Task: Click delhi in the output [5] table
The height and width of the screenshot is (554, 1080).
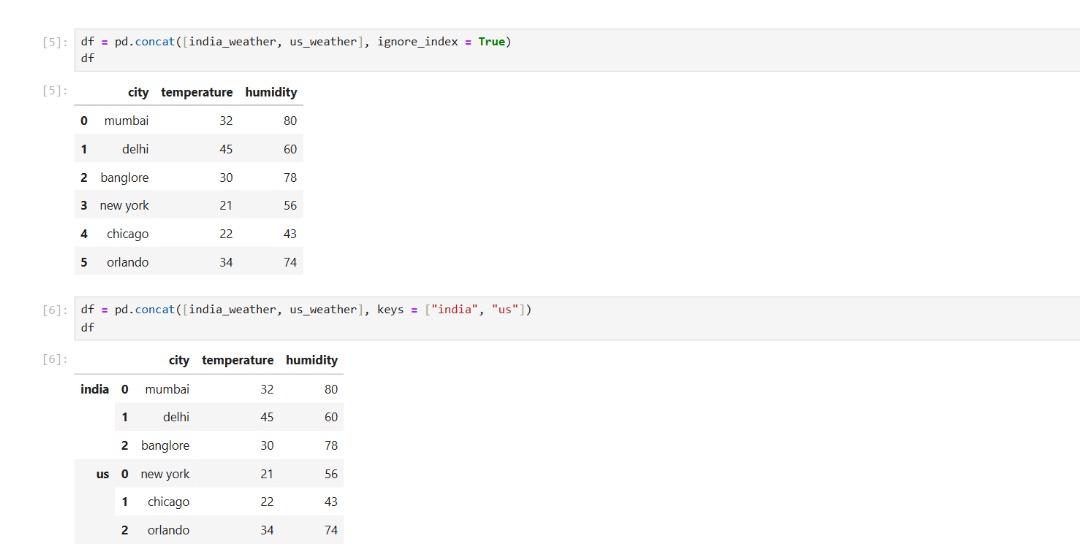Action: click(x=136, y=149)
